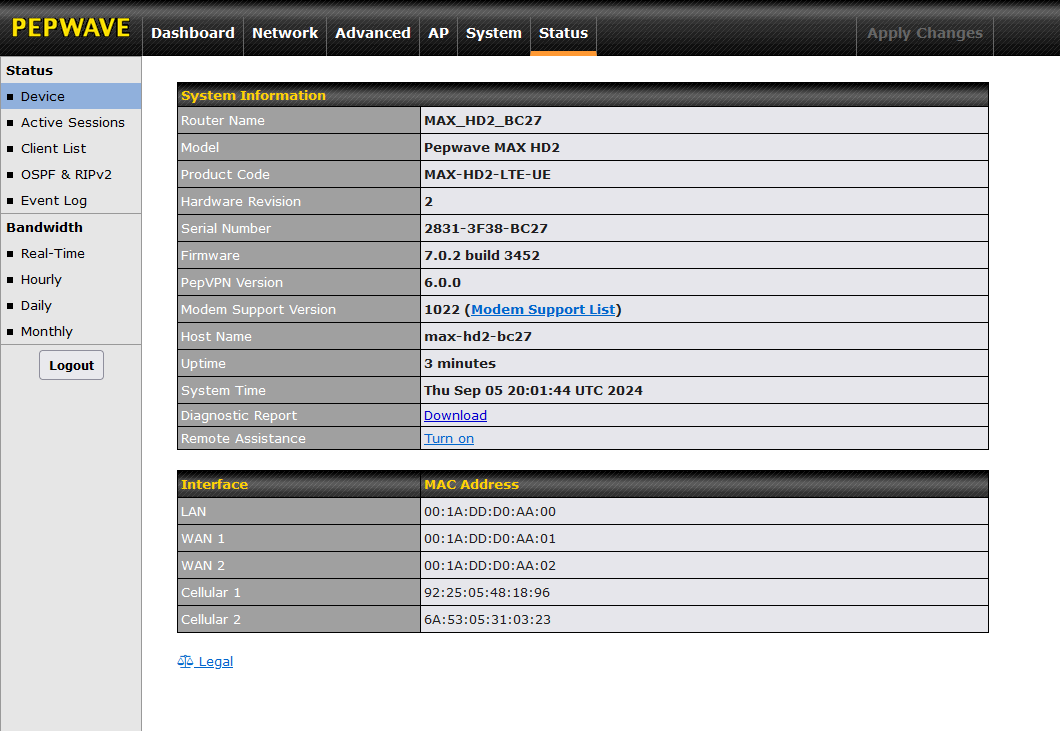Click the Status tab

(563, 32)
